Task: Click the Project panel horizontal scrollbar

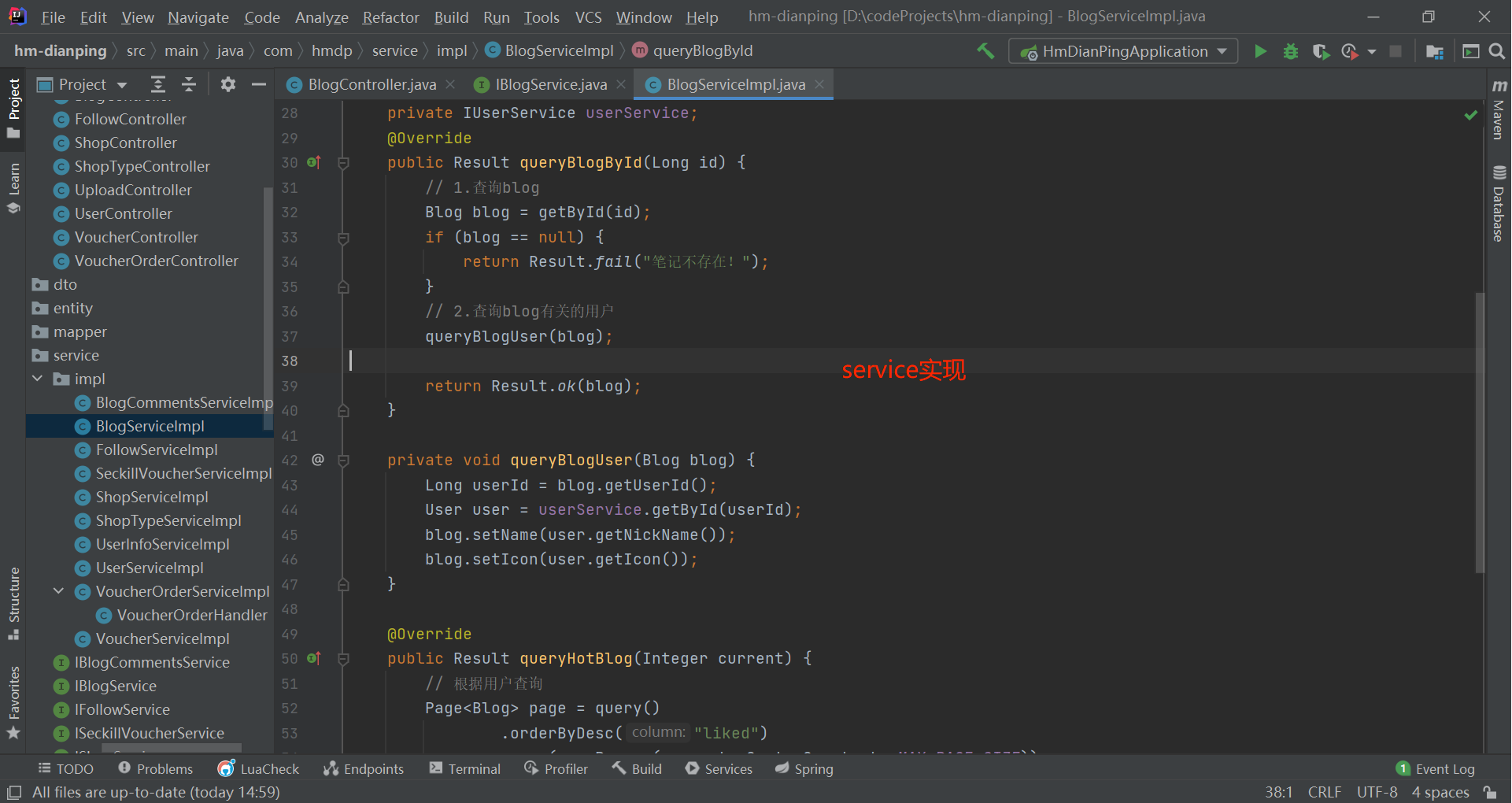Action: (172, 747)
